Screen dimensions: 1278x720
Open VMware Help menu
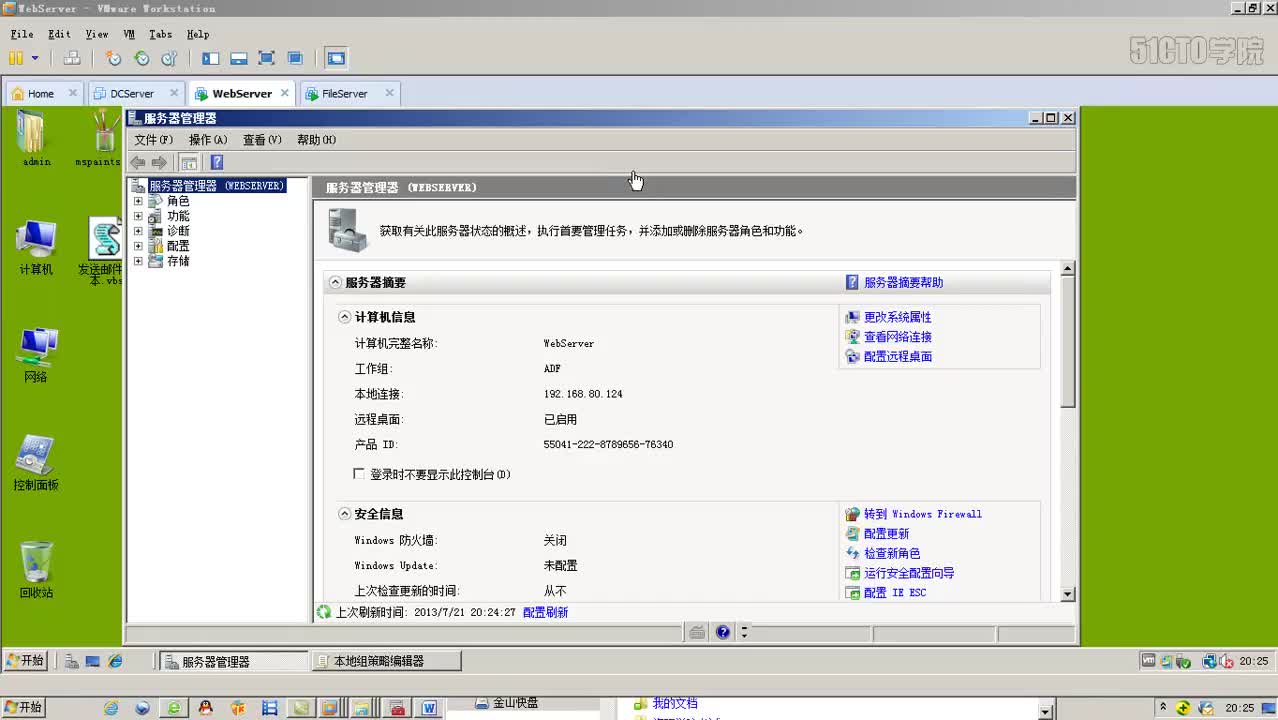tap(198, 34)
